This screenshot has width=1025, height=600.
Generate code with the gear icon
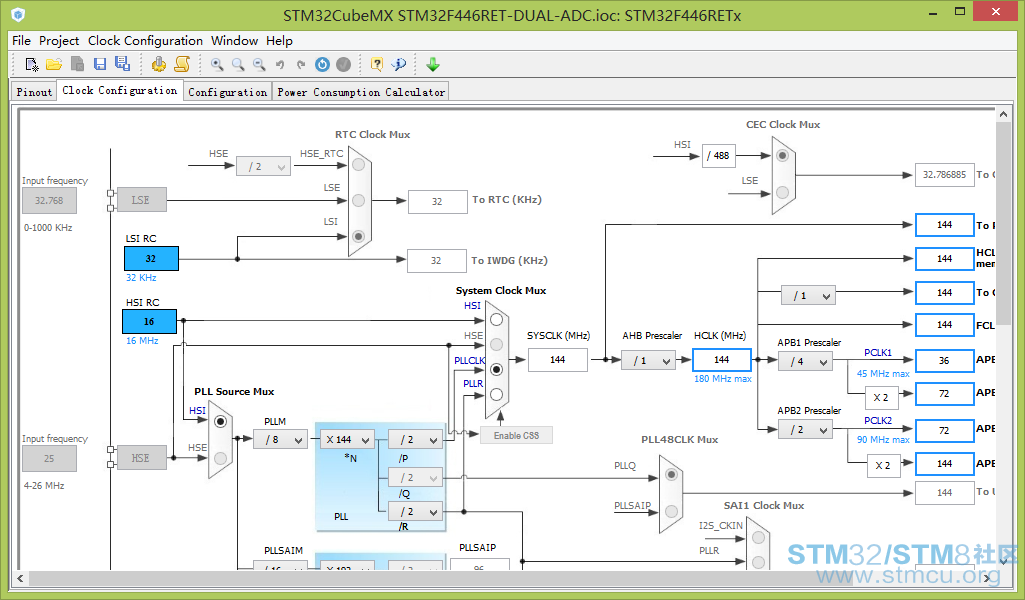[159, 64]
